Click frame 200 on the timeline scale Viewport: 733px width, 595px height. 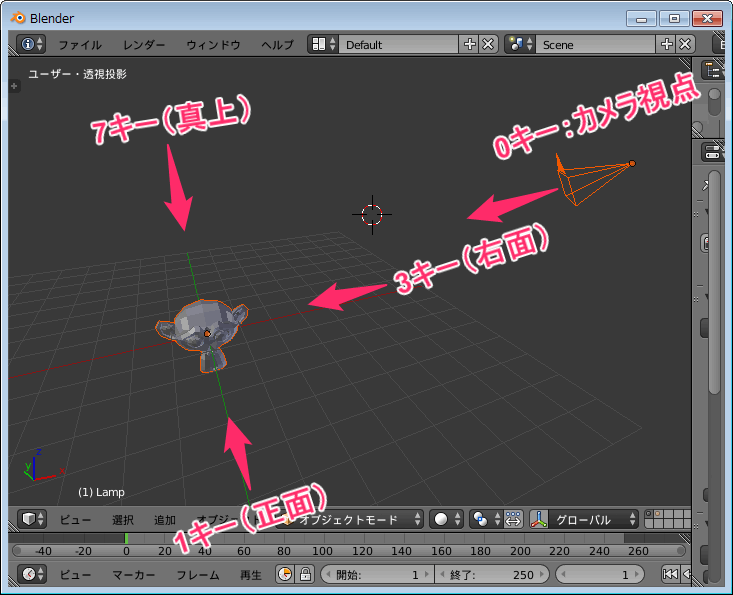(x=520, y=551)
